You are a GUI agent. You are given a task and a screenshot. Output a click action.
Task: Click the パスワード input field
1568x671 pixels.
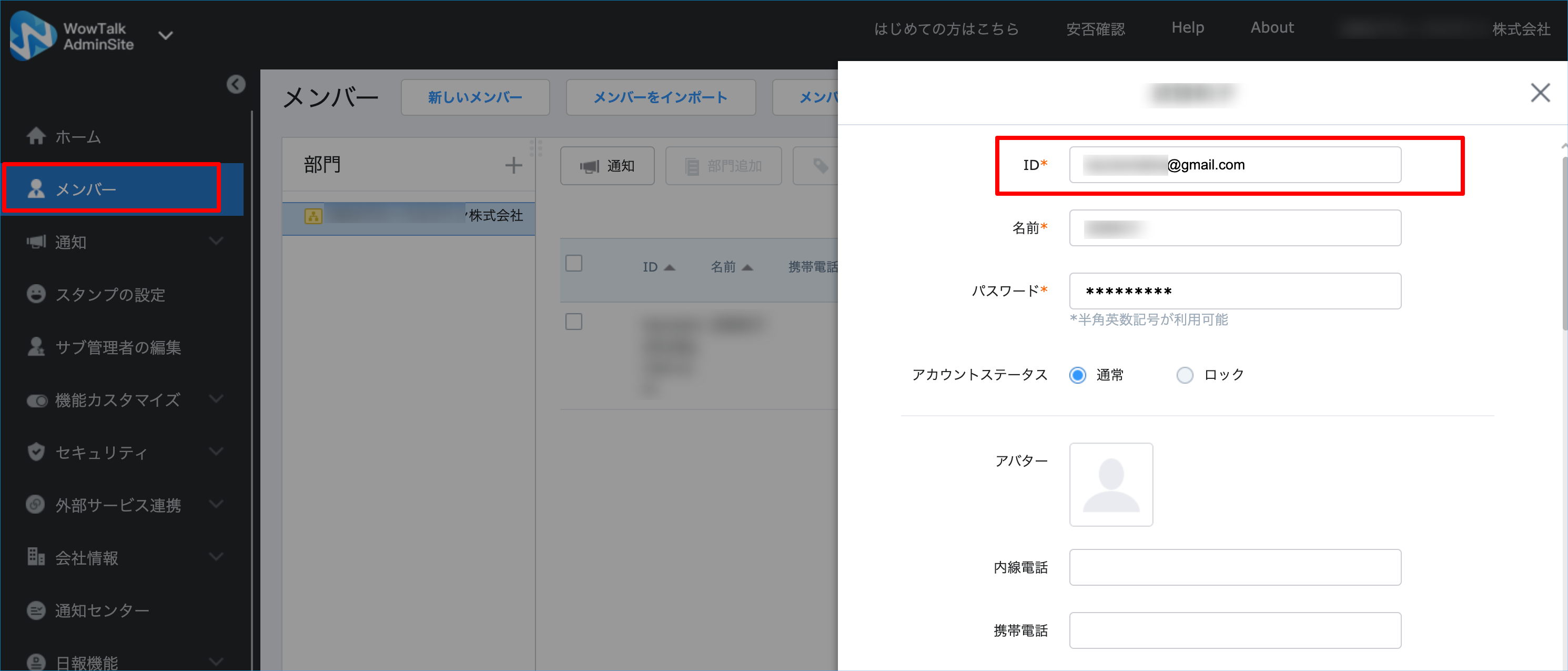(x=1235, y=291)
